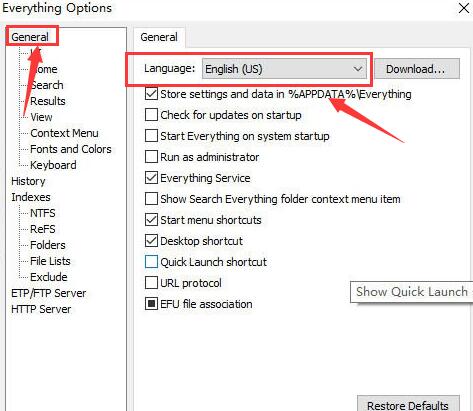Select the General tab in right pane
The height and width of the screenshot is (411, 473).
coord(159,37)
